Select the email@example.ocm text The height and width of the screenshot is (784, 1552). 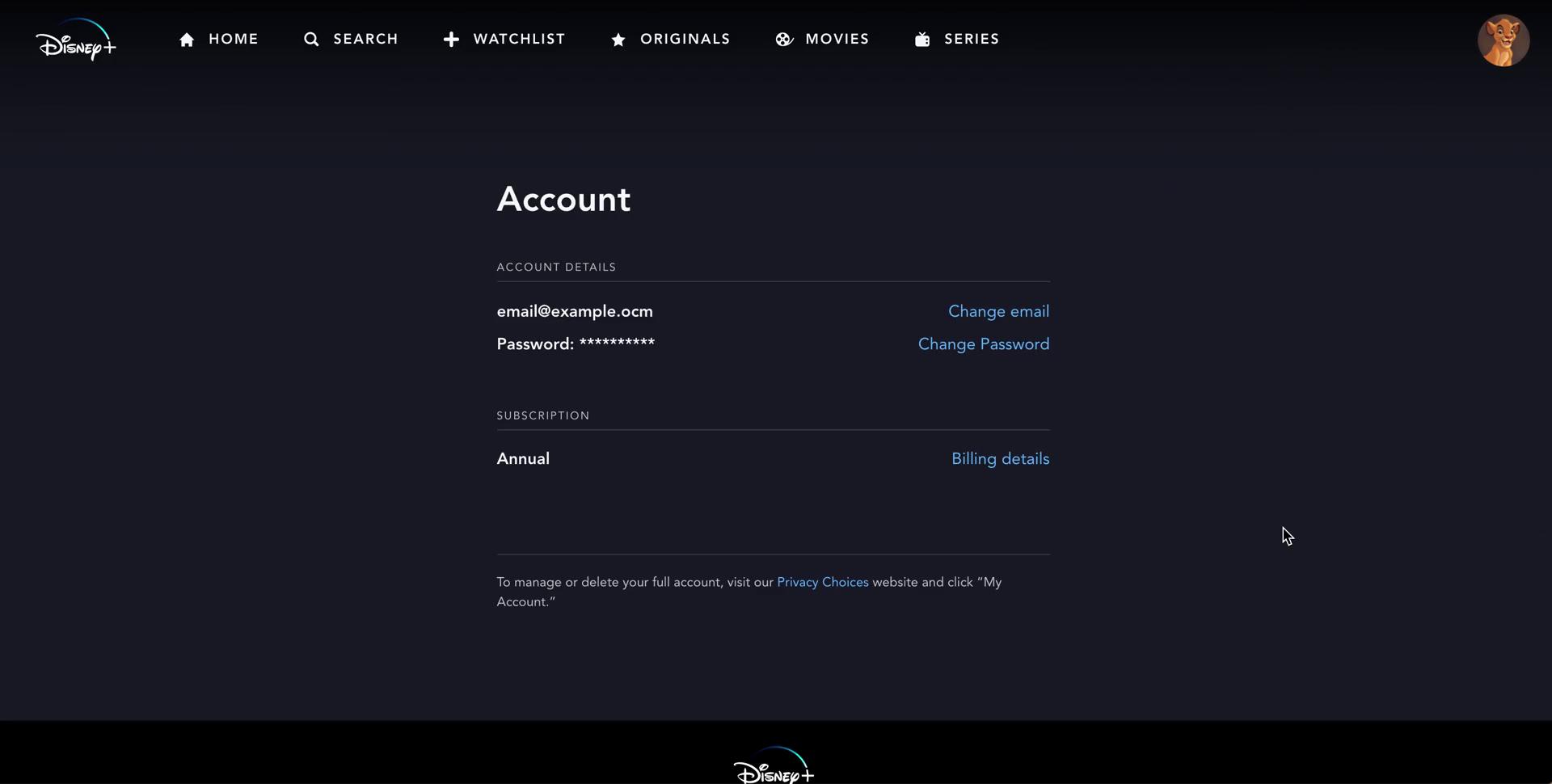click(575, 311)
